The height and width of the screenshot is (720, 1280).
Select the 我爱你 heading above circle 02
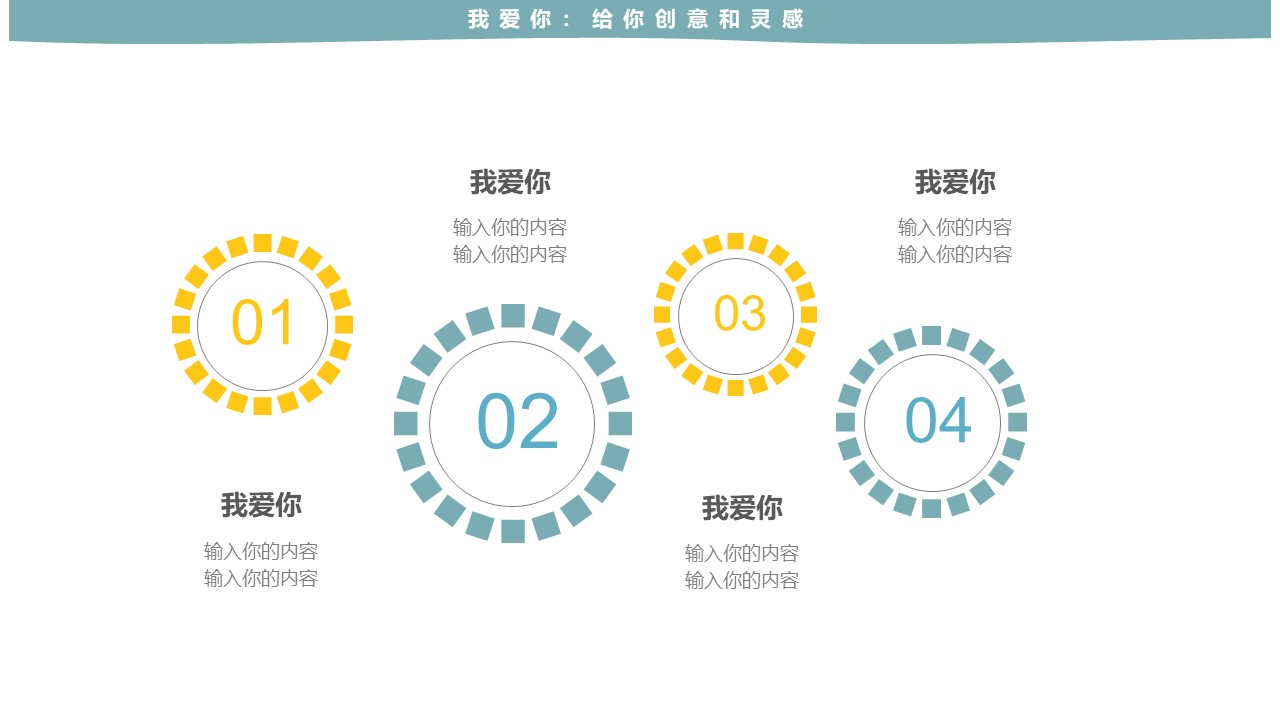tap(510, 182)
